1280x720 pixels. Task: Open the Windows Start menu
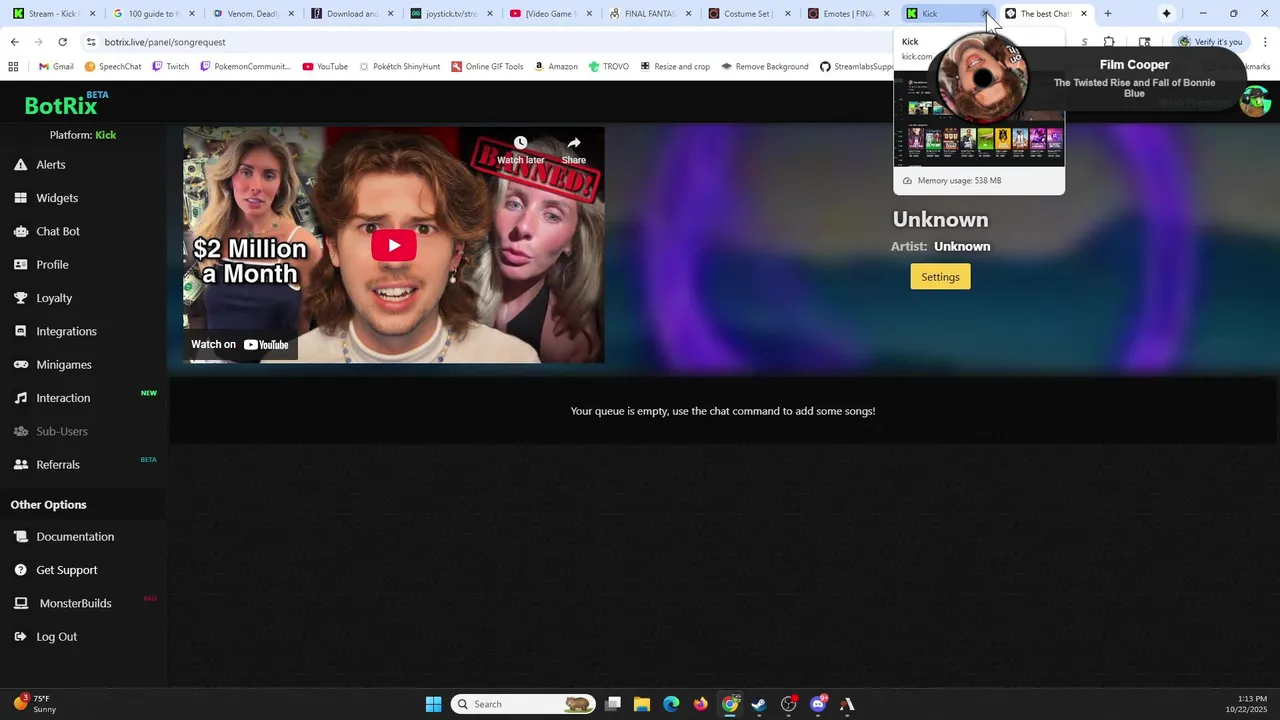433,704
